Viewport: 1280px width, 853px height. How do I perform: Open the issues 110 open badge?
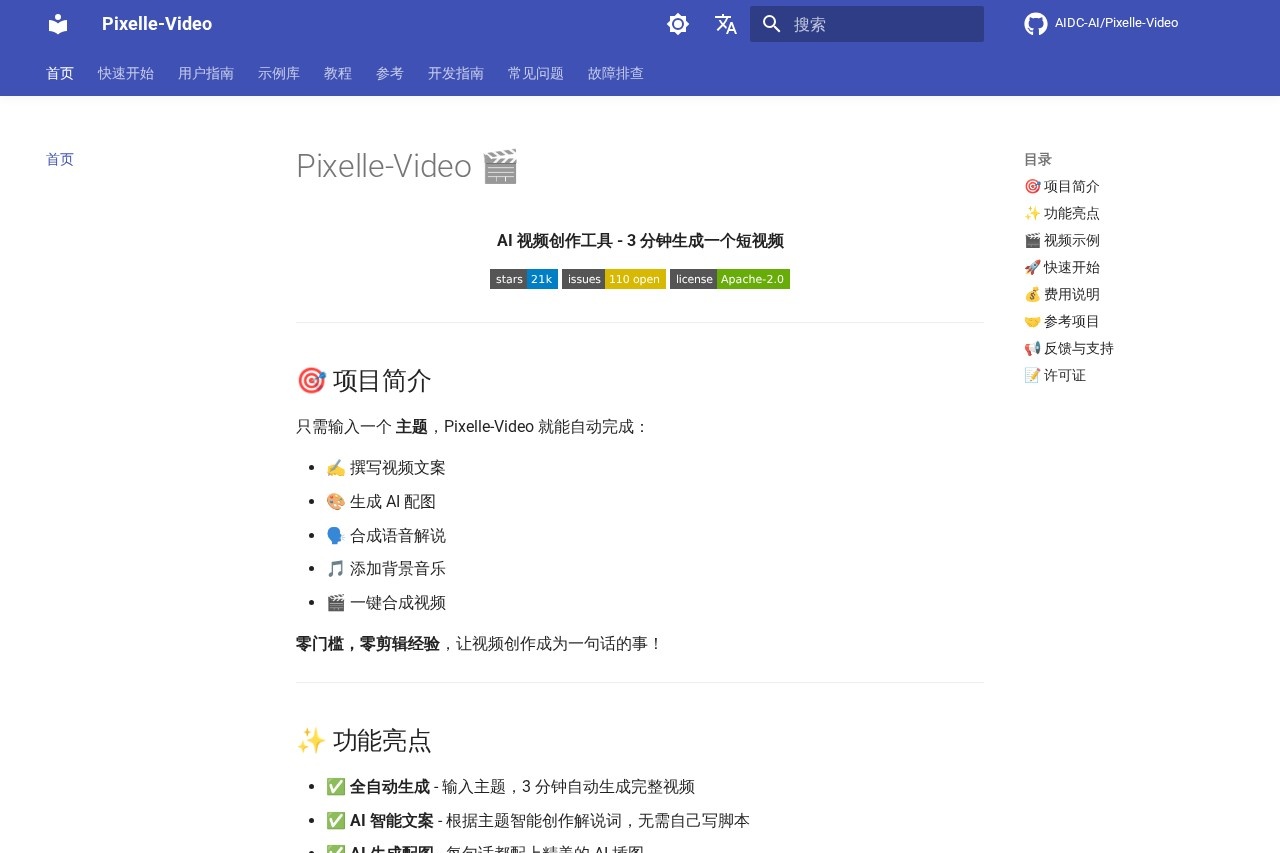(614, 279)
